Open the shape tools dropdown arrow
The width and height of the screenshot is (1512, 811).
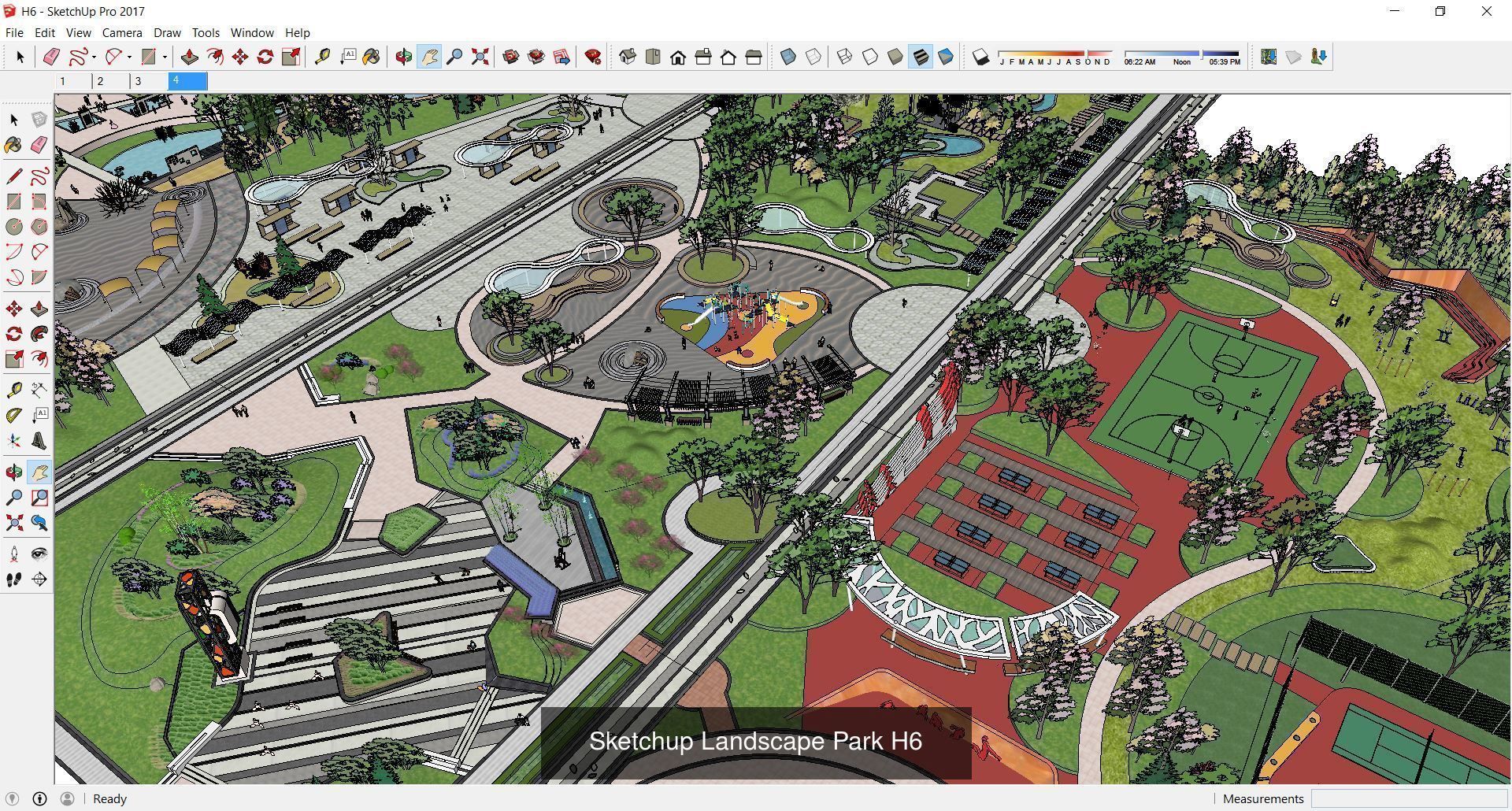pyautogui.click(x=165, y=57)
